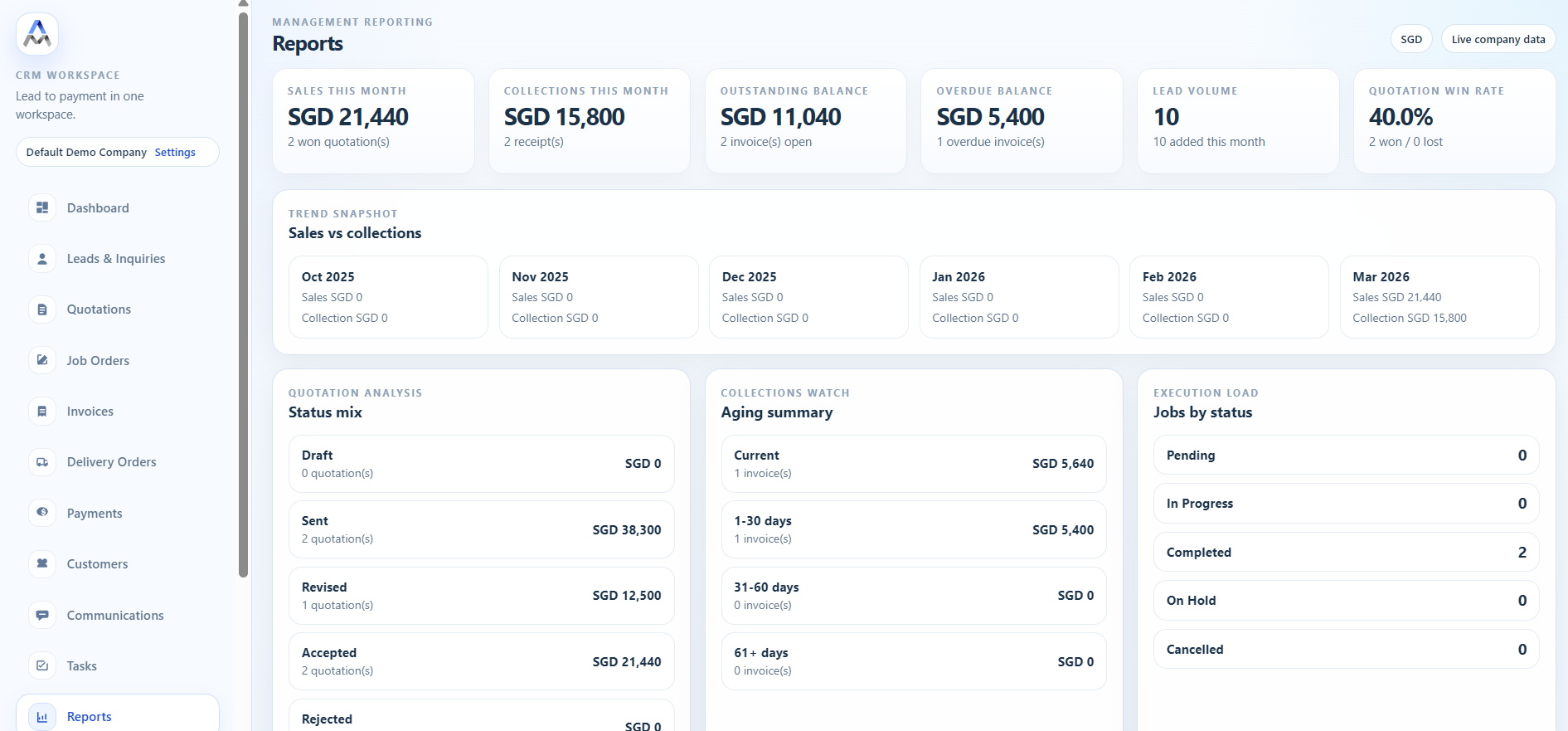
Task: Click the sidebar vertical scrollbar
Action: coord(243,290)
